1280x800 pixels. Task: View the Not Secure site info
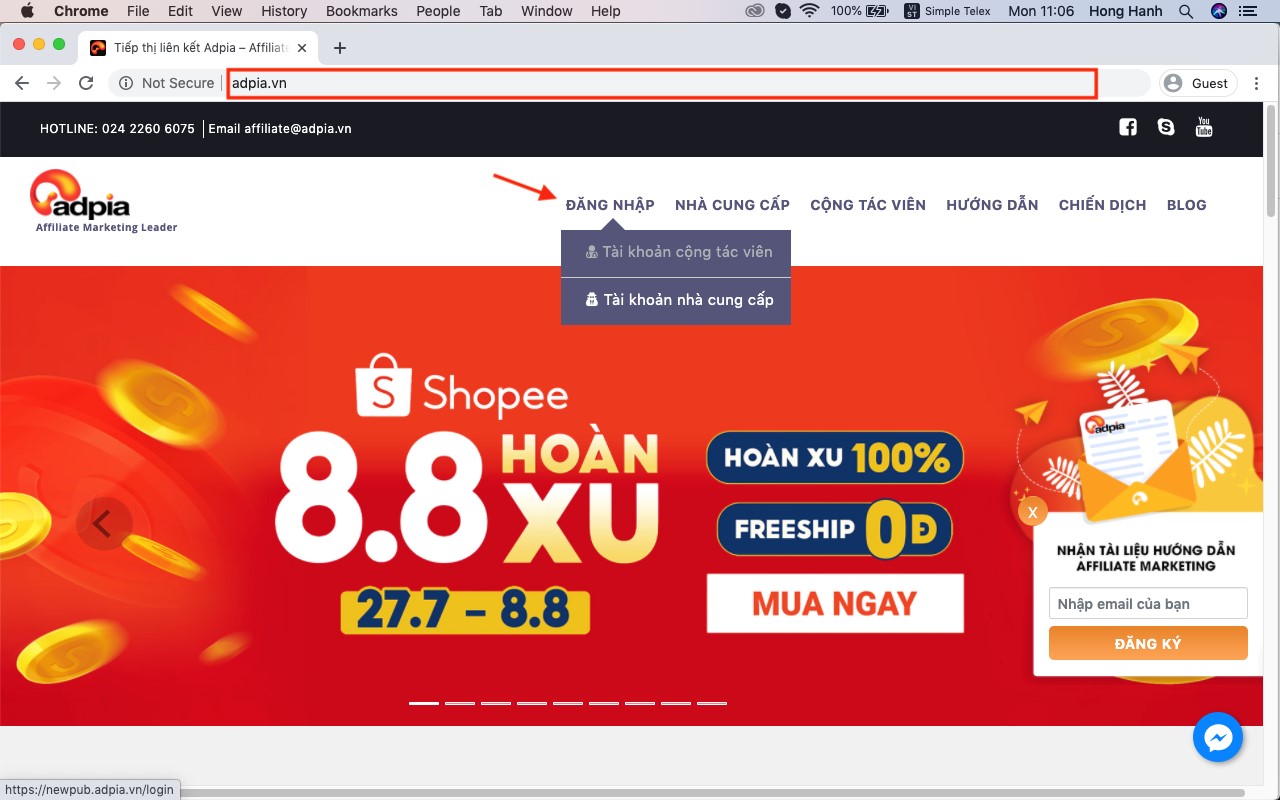click(x=167, y=83)
